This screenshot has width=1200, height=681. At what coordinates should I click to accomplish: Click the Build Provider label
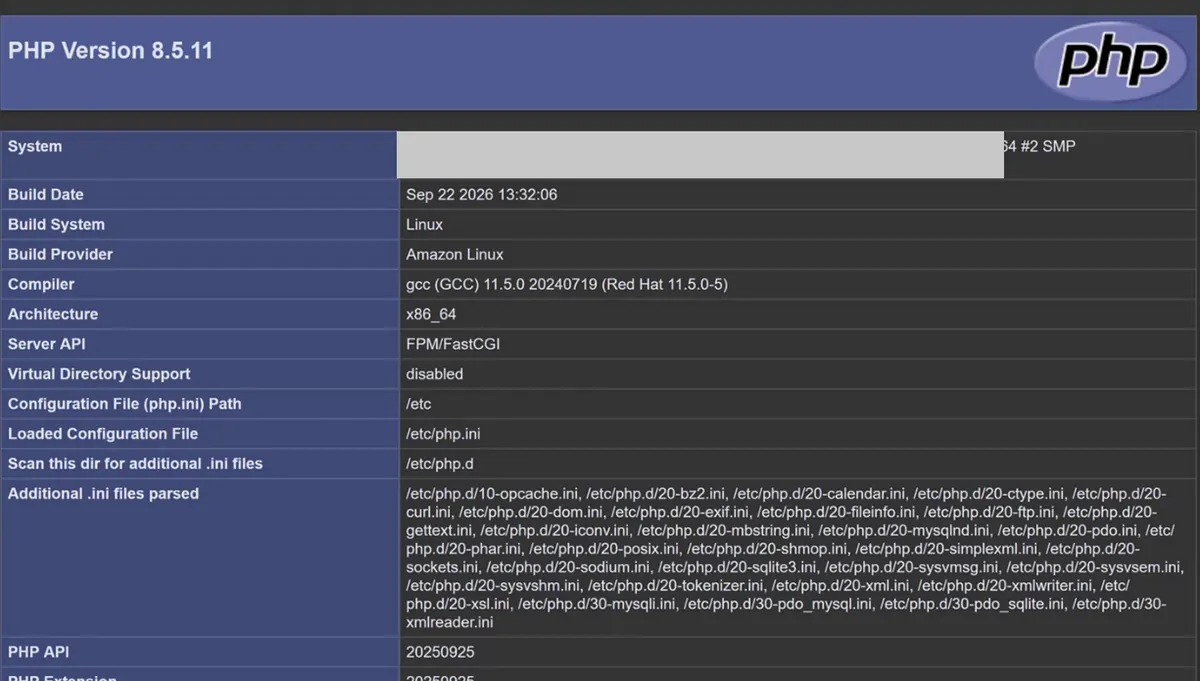60,254
